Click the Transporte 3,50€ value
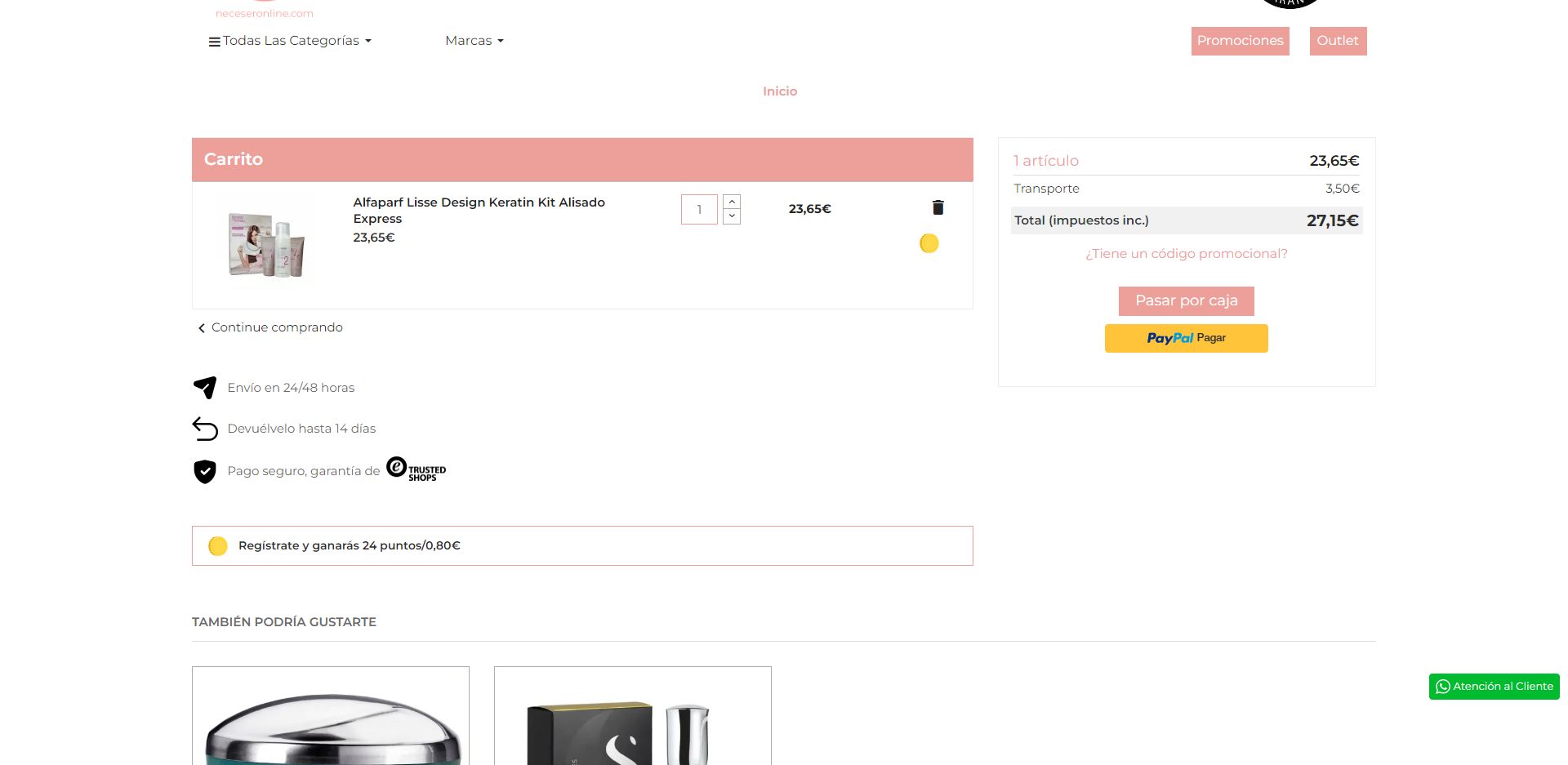1568x765 pixels. (1342, 189)
